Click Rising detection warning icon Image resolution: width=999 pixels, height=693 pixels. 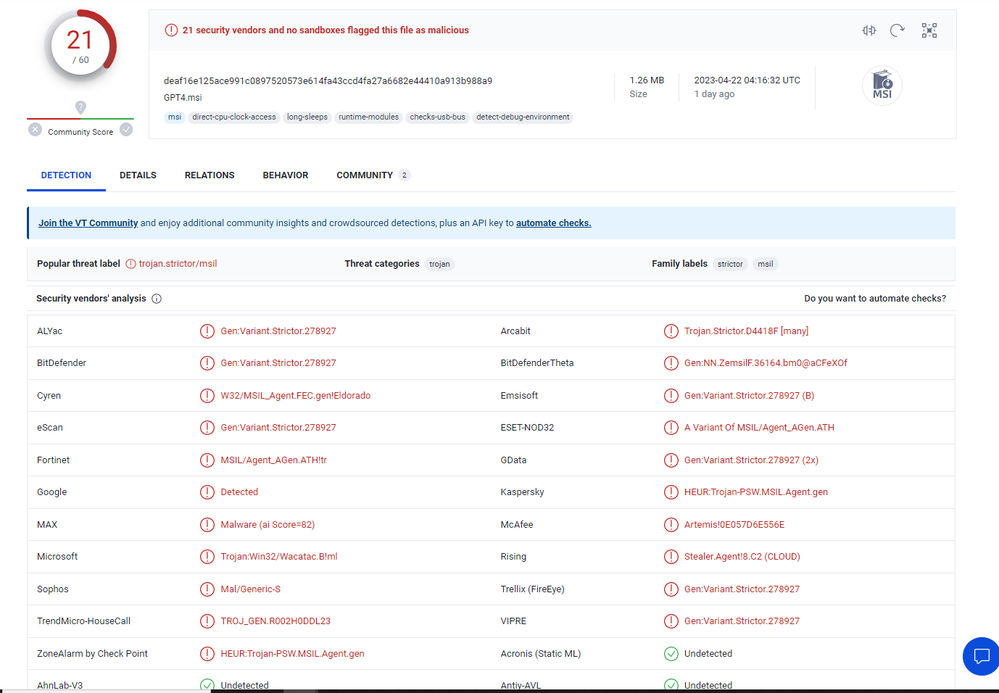(x=671, y=557)
